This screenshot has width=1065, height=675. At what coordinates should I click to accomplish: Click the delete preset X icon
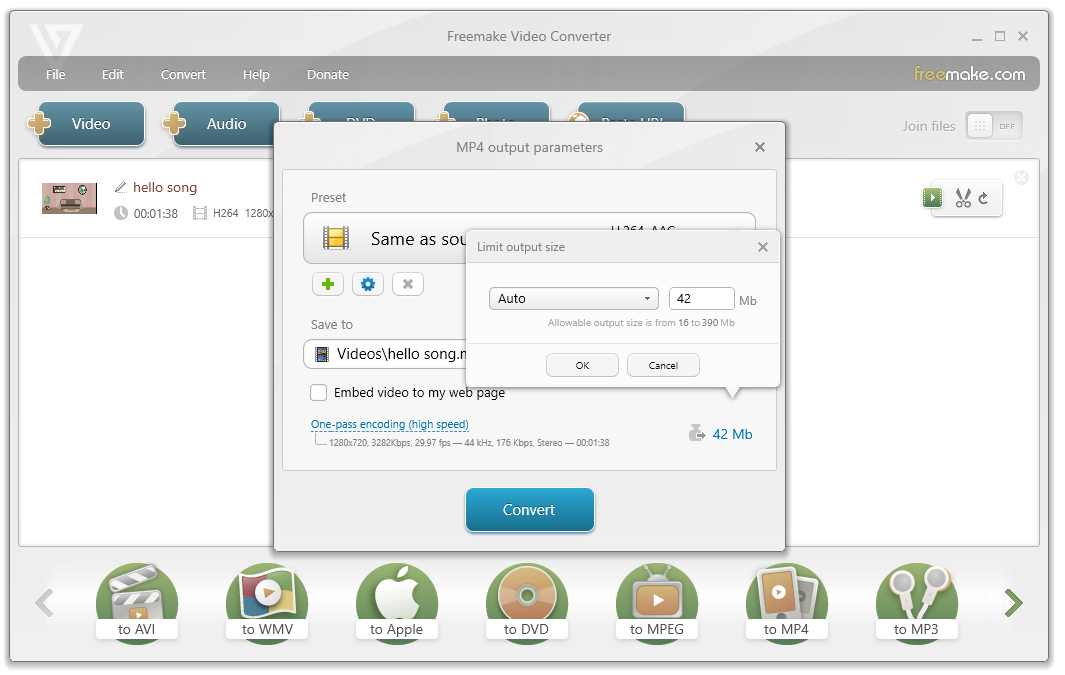click(x=407, y=284)
